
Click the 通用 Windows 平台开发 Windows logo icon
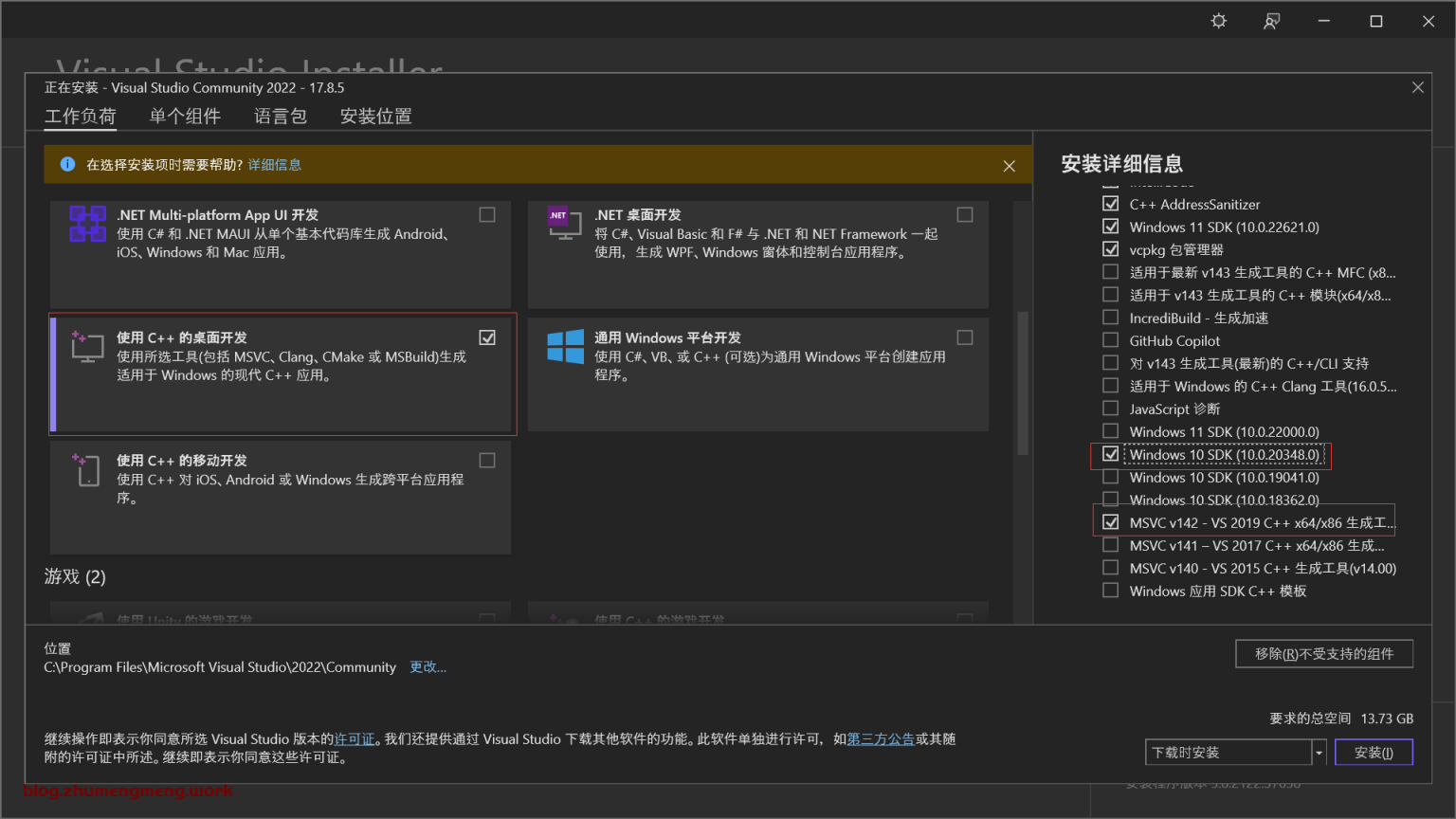point(565,346)
